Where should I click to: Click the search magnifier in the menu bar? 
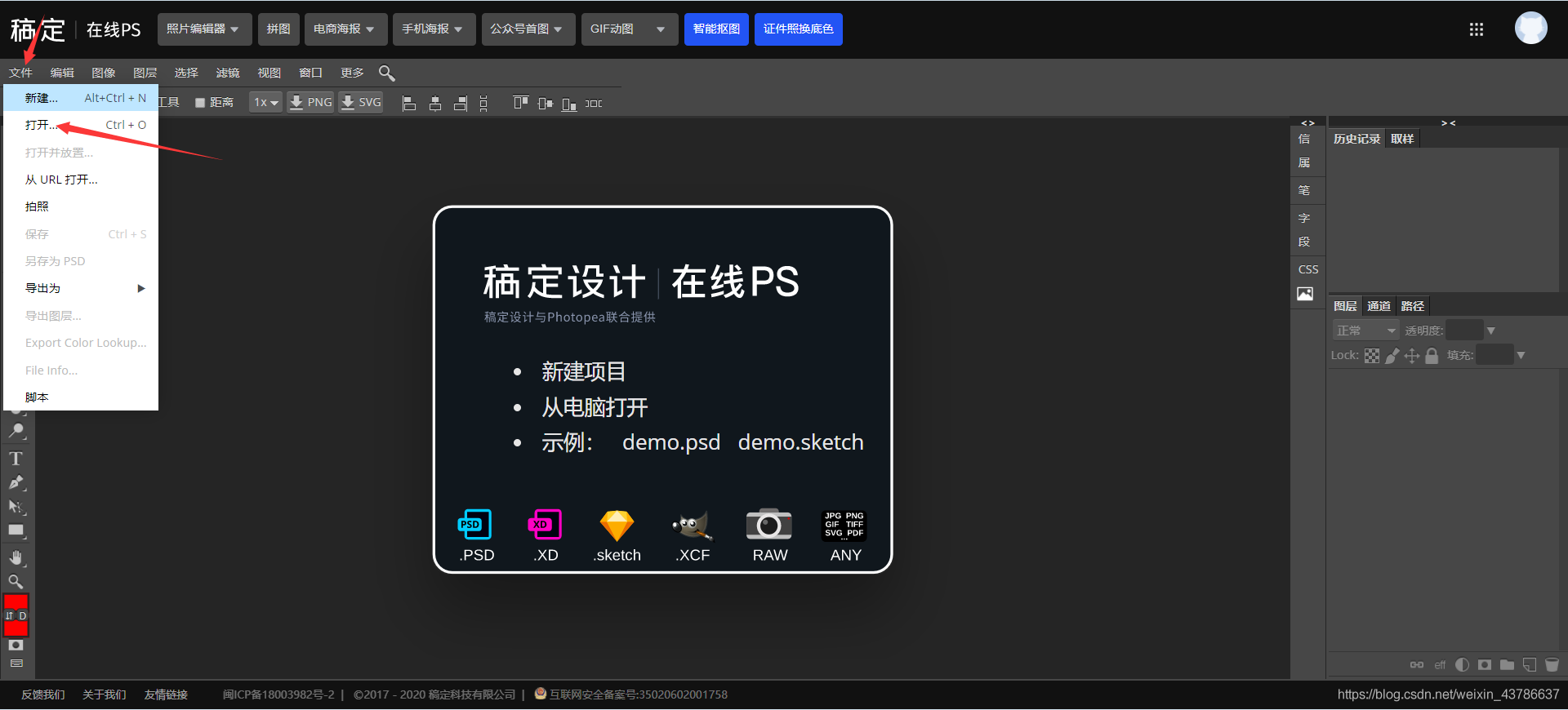pyautogui.click(x=387, y=73)
